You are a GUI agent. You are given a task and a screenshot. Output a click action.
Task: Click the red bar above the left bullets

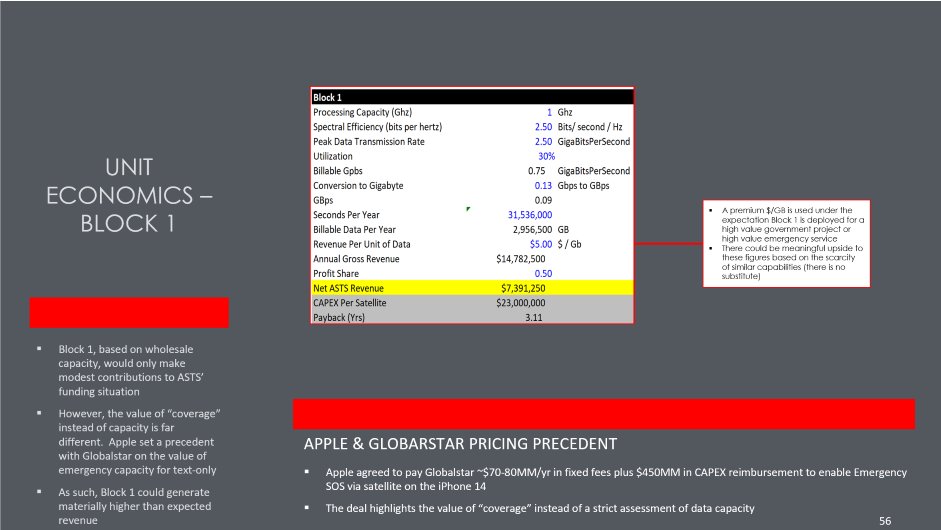click(129, 312)
